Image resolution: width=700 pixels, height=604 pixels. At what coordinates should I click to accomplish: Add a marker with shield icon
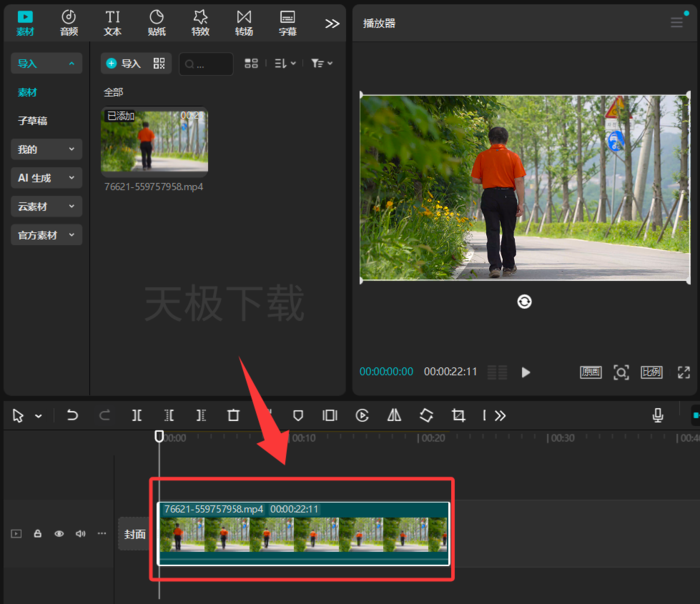click(298, 416)
